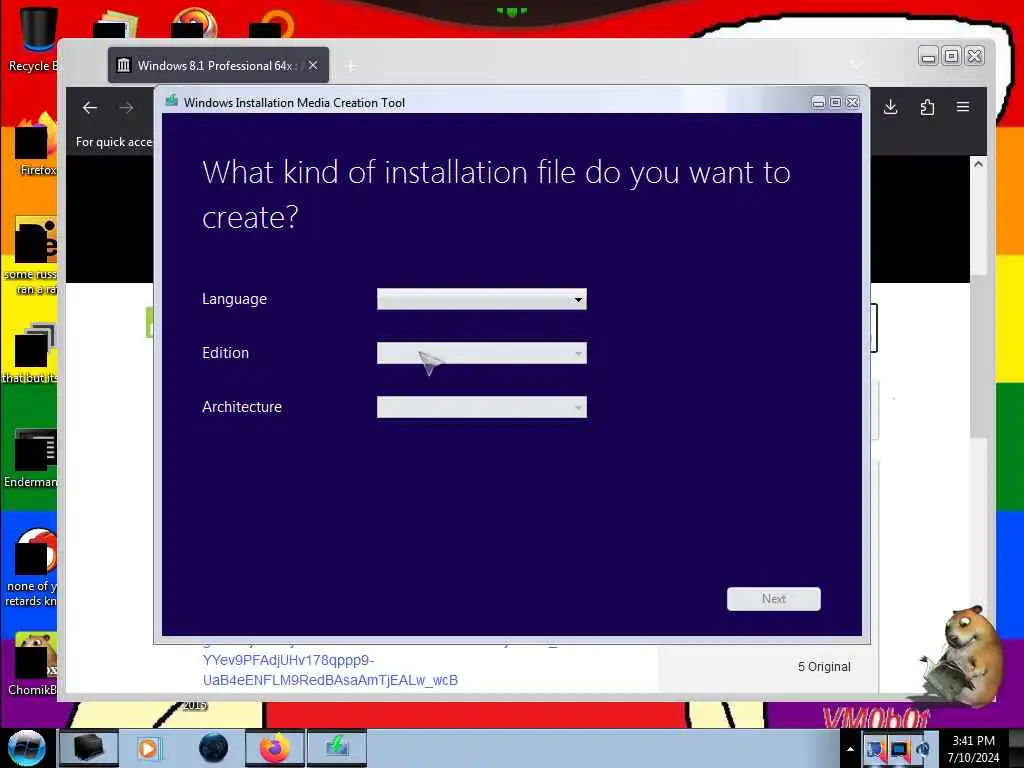Screen dimensions: 1024x768
Task: List all Firefox tabs chevron
Action: pyautogui.click(x=856, y=65)
